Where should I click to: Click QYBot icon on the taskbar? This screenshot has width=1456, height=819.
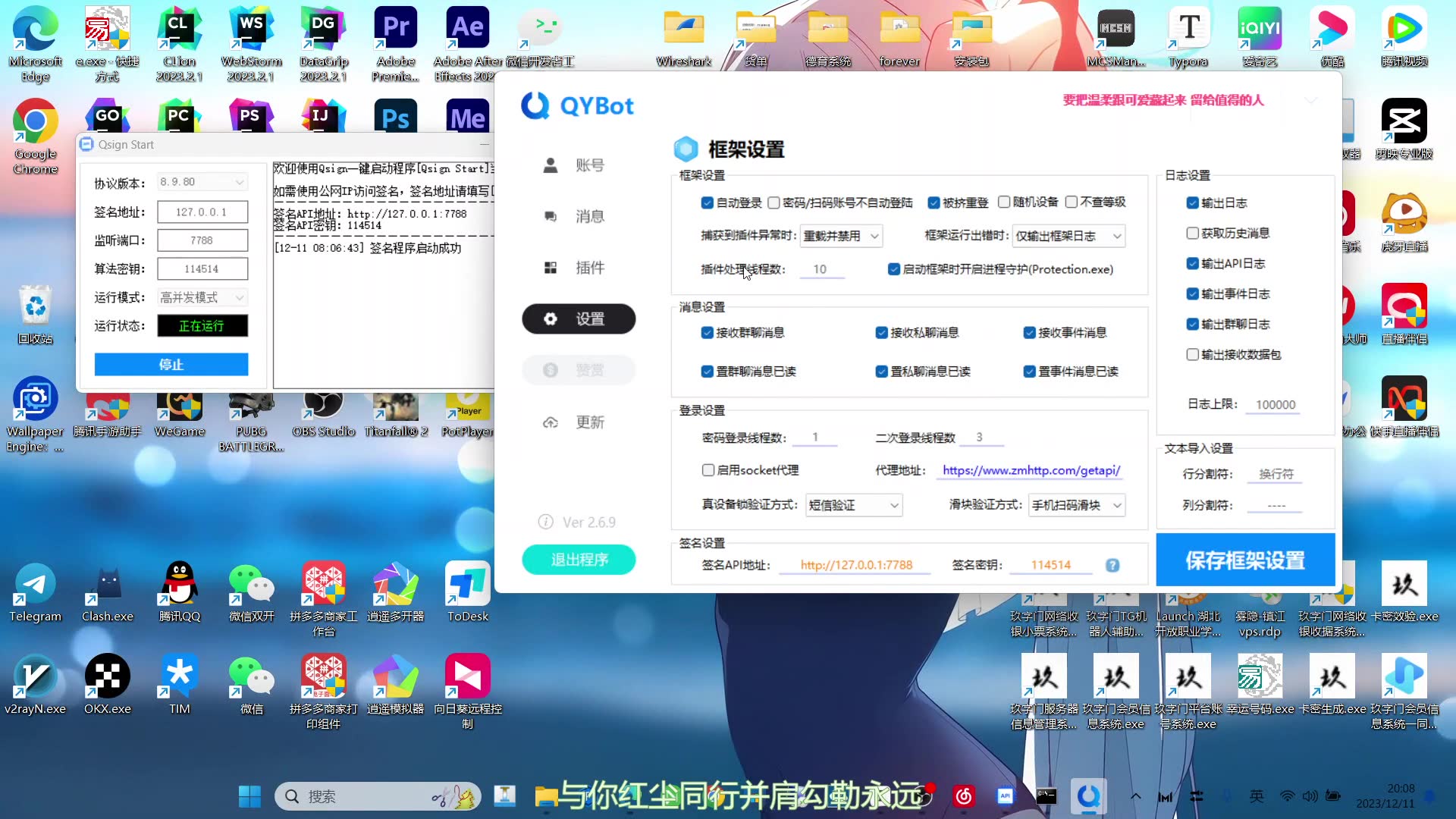point(1089,796)
